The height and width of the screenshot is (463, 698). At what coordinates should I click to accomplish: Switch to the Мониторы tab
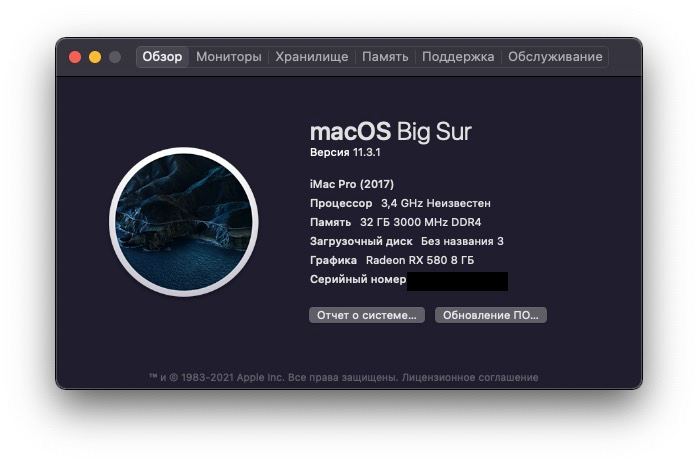(228, 57)
